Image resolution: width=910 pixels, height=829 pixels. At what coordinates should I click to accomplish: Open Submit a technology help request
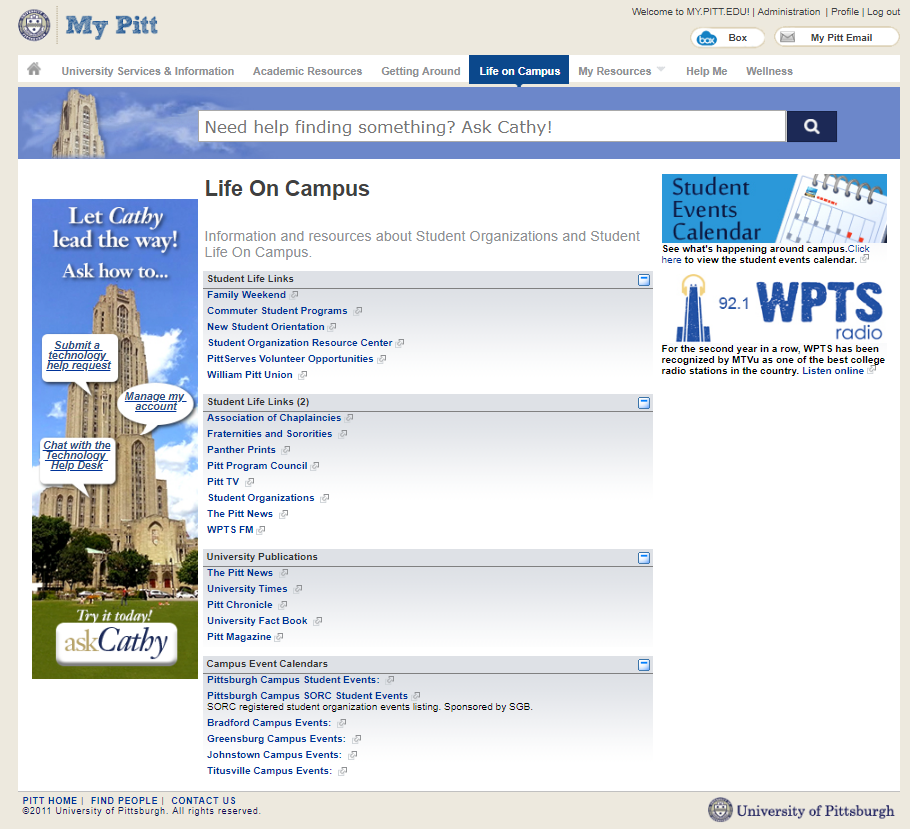(79, 355)
